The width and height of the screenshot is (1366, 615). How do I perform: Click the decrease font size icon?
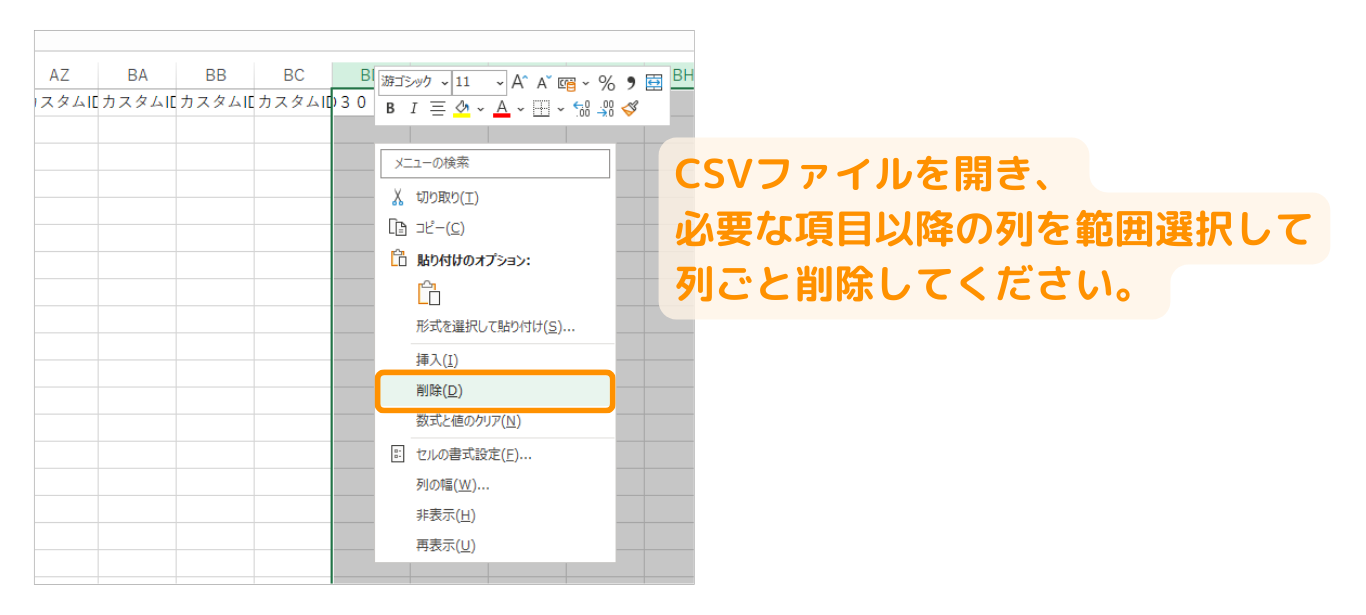coord(543,83)
